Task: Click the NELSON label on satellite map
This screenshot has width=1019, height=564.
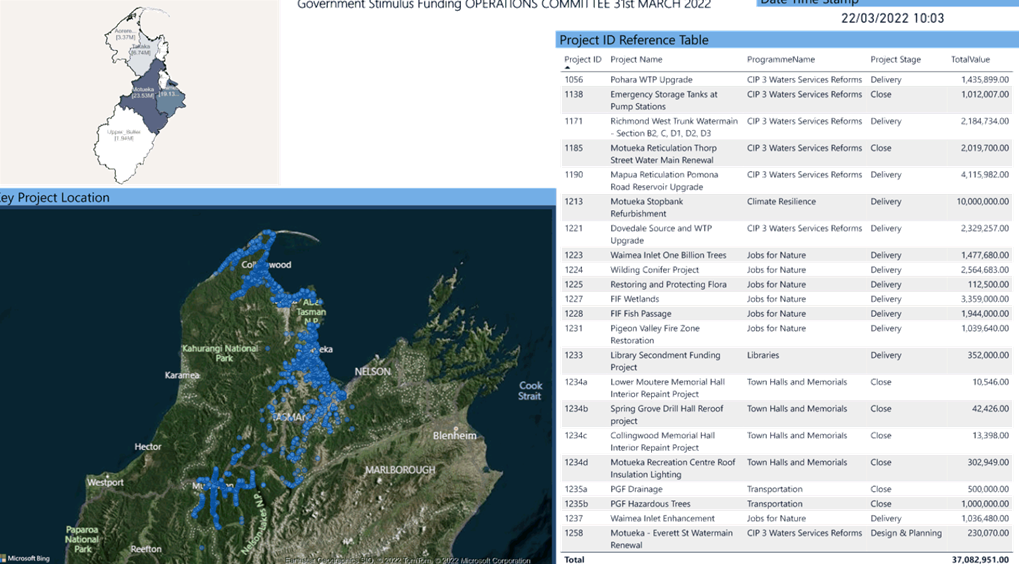Action: (x=372, y=372)
